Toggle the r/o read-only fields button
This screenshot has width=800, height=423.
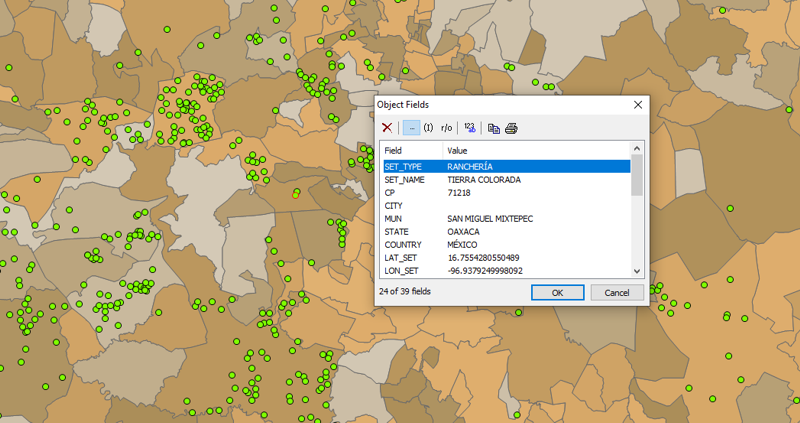click(x=446, y=128)
